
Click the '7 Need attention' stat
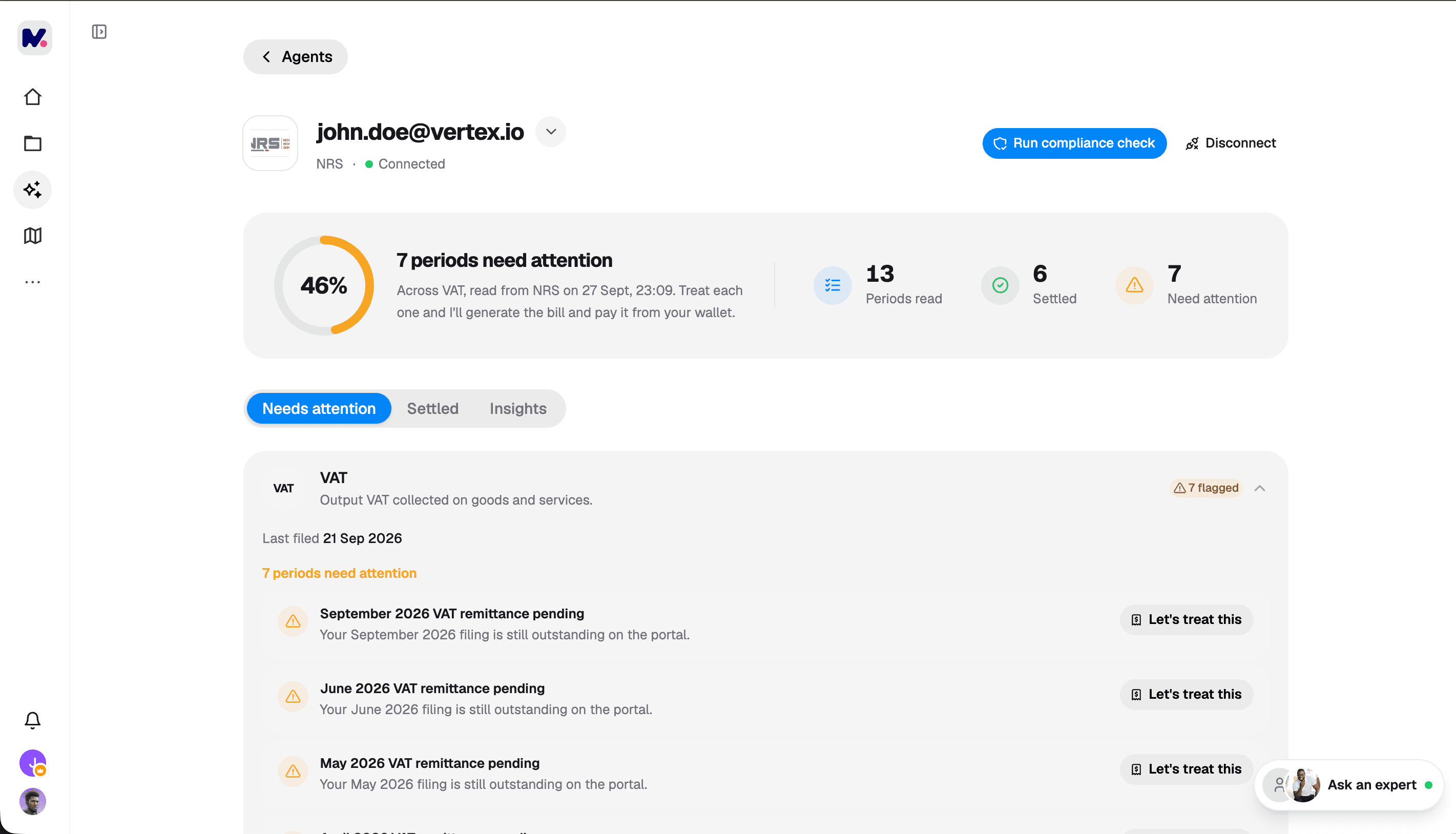tap(1186, 285)
